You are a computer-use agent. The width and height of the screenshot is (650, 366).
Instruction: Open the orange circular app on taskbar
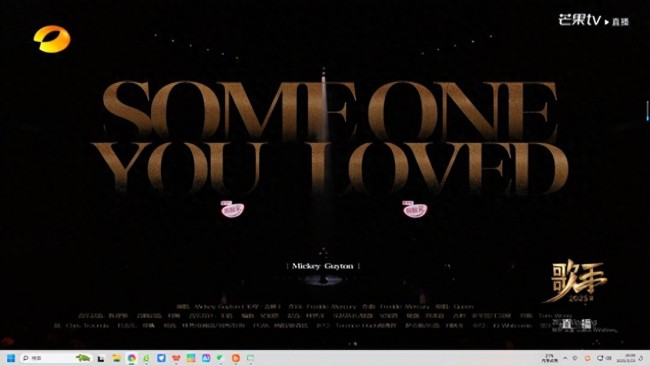[235, 358]
